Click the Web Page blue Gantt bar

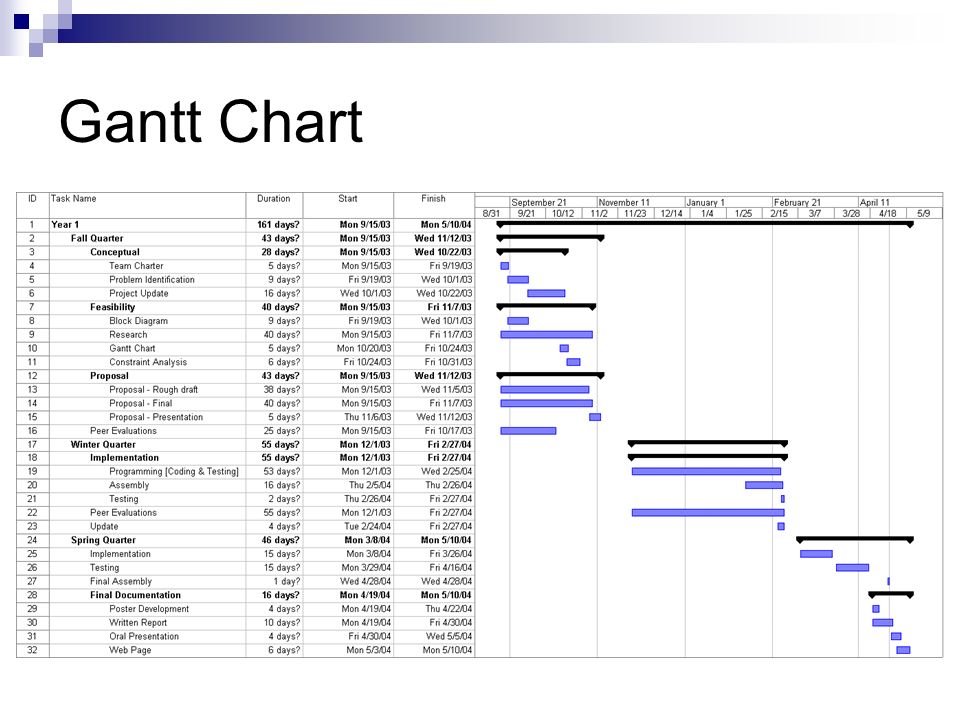click(x=903, y=650)
